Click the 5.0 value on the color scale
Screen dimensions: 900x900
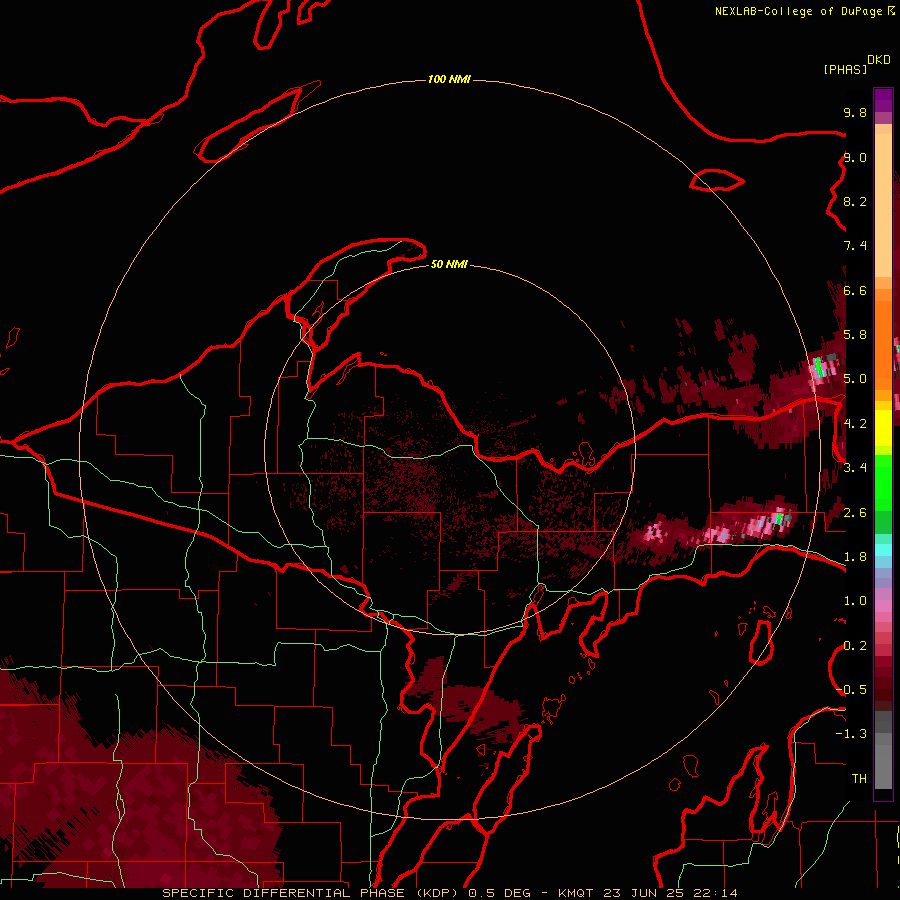(x=855, y=379)
